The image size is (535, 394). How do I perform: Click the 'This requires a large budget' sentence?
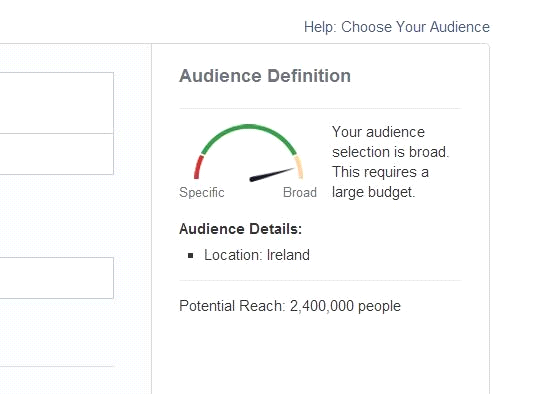pos(380,182)
